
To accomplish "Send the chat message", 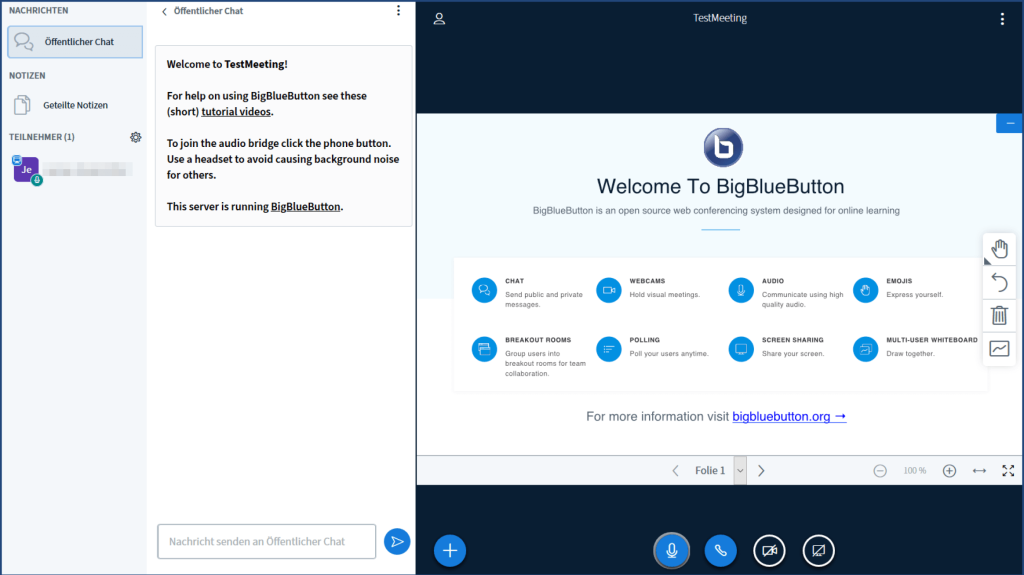I will point(396,541).
